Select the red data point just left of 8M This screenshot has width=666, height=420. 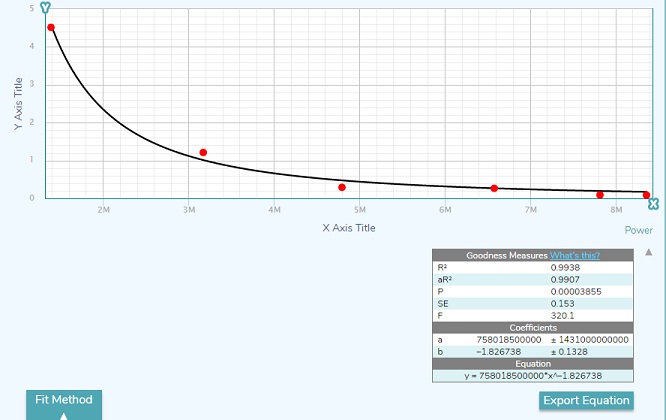pyautogui.click(x=600, y=195)
